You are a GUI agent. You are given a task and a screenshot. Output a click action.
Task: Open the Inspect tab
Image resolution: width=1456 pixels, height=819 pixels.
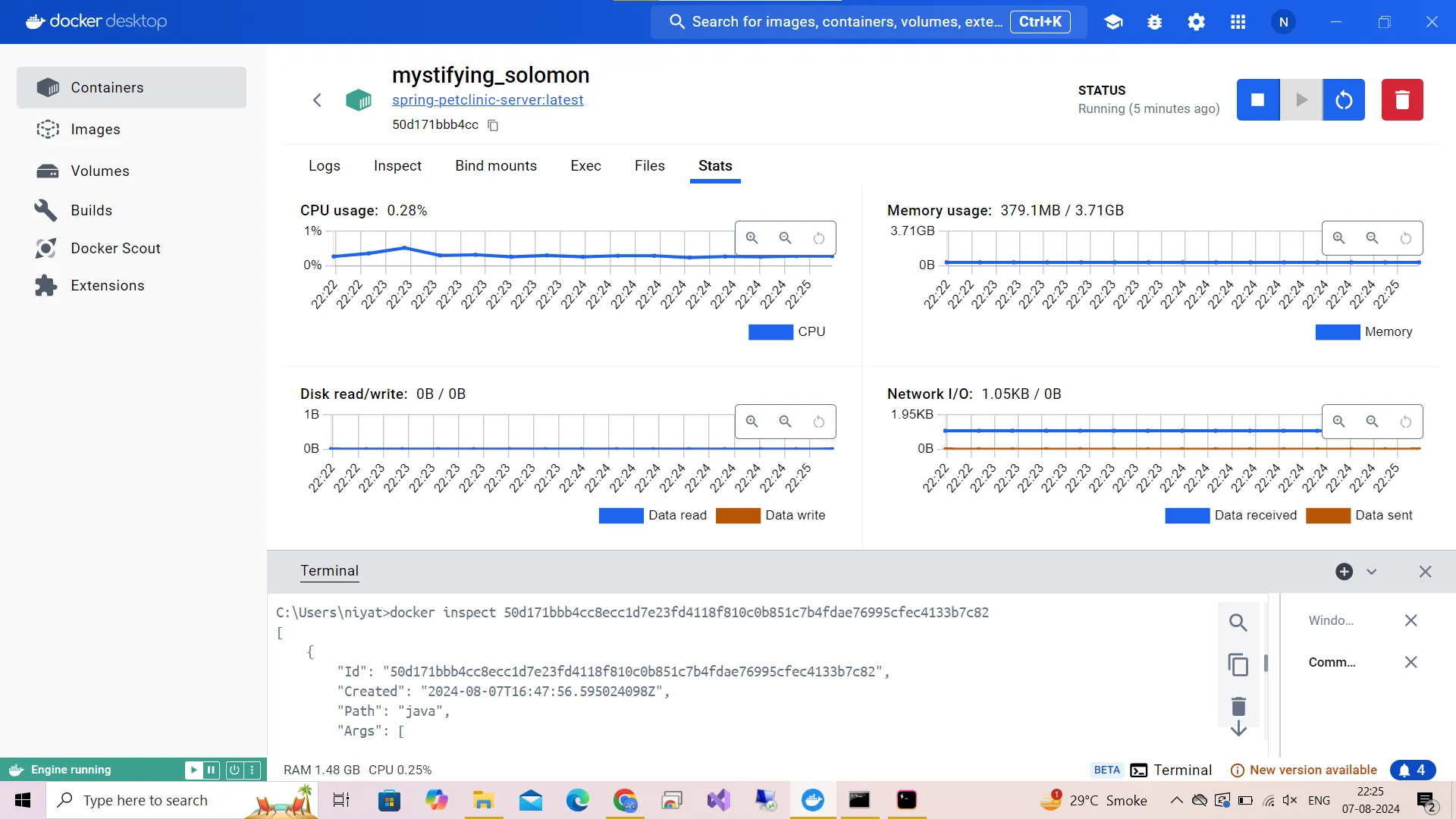click(397, 166)
